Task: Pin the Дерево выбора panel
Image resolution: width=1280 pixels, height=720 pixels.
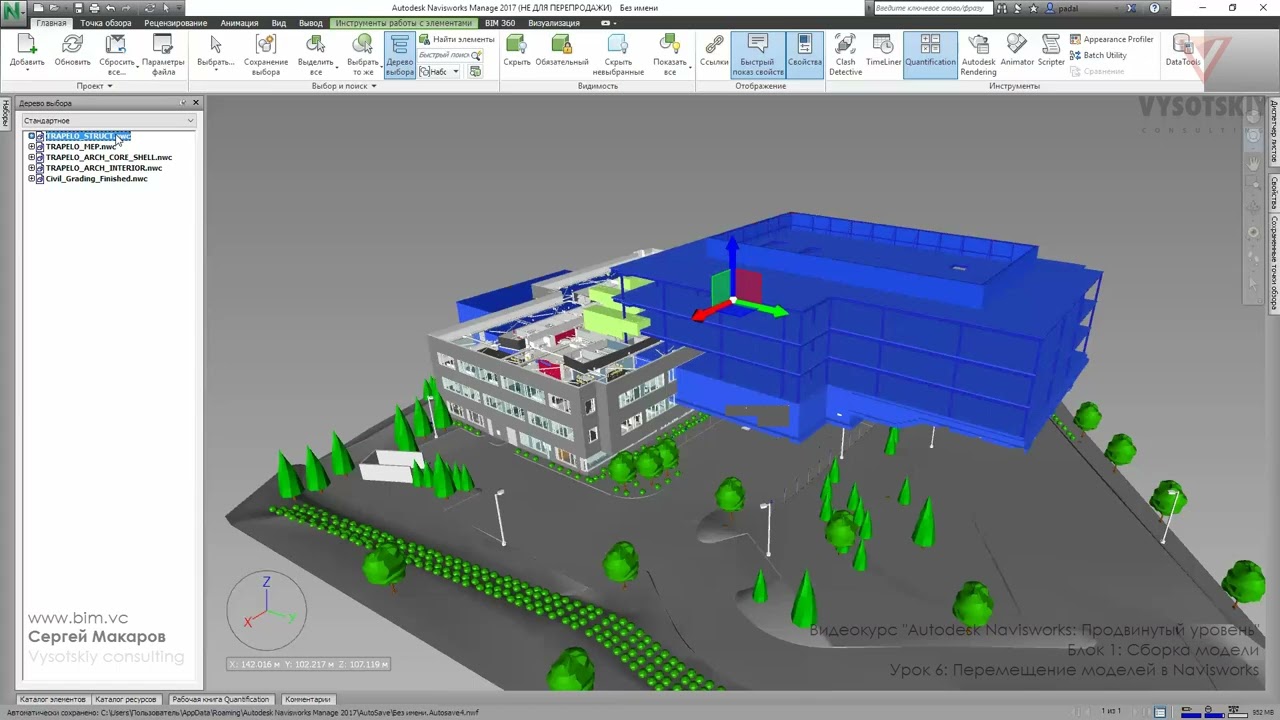Action: click(183, 103)
